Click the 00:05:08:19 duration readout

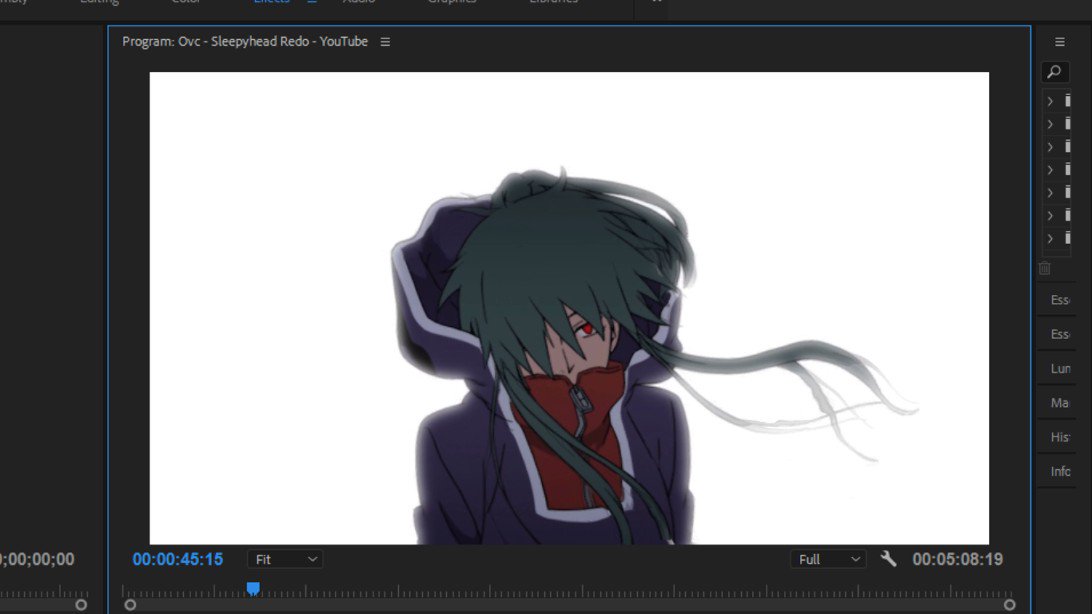click(x=958, y=559)
